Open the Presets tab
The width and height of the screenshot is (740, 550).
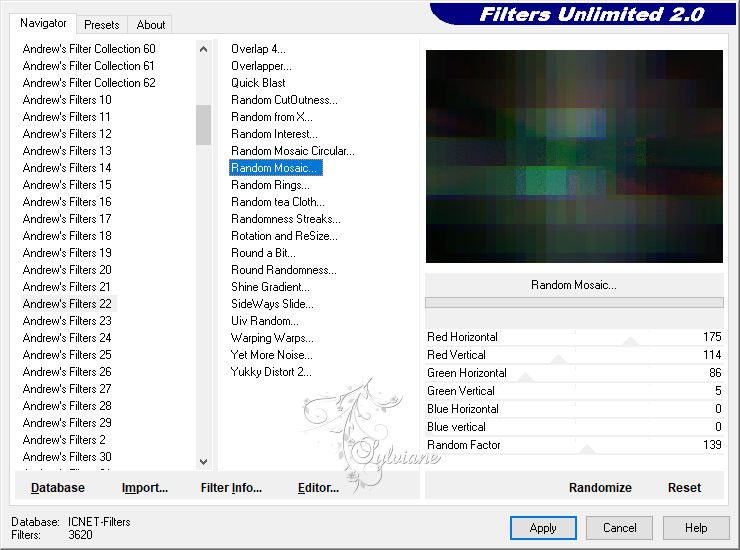click(x=101, y=25)
